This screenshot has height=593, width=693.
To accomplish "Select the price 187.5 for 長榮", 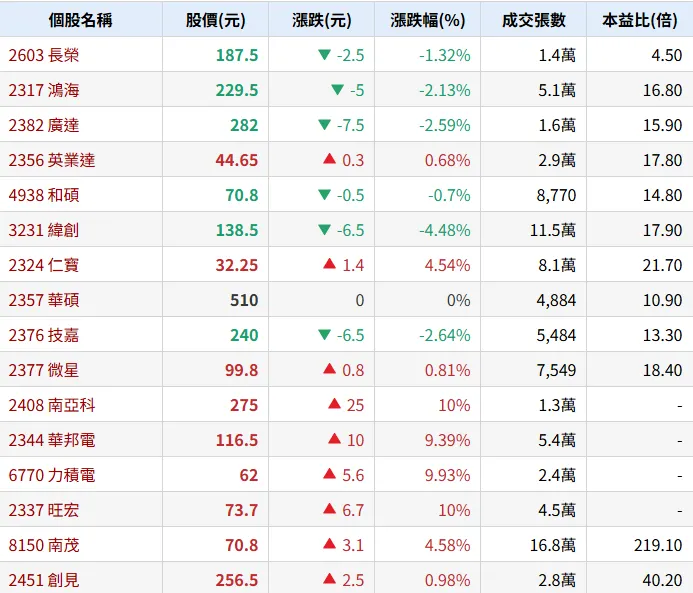I will (x=237, y=55).
